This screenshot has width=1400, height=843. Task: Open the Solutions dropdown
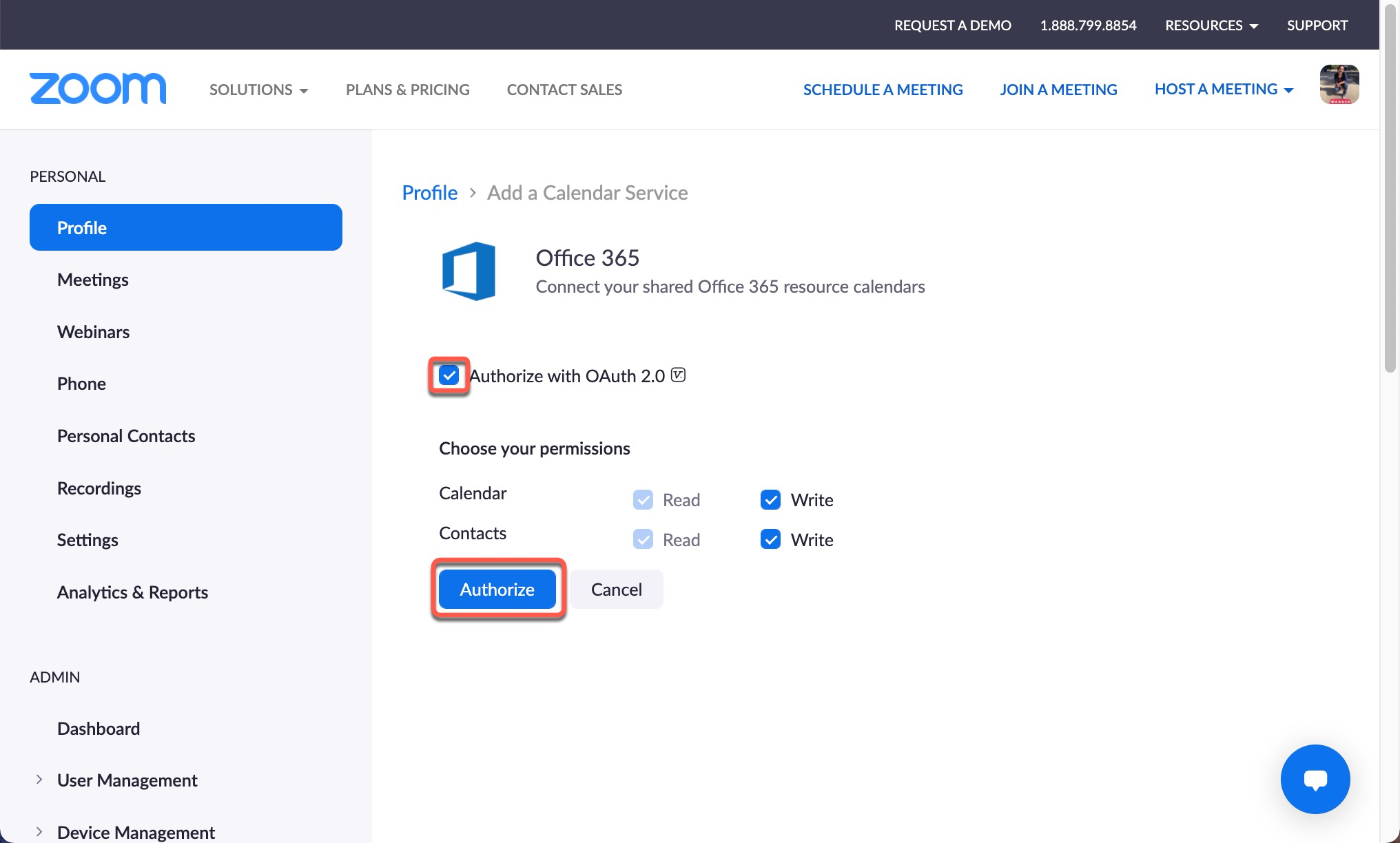259,90
